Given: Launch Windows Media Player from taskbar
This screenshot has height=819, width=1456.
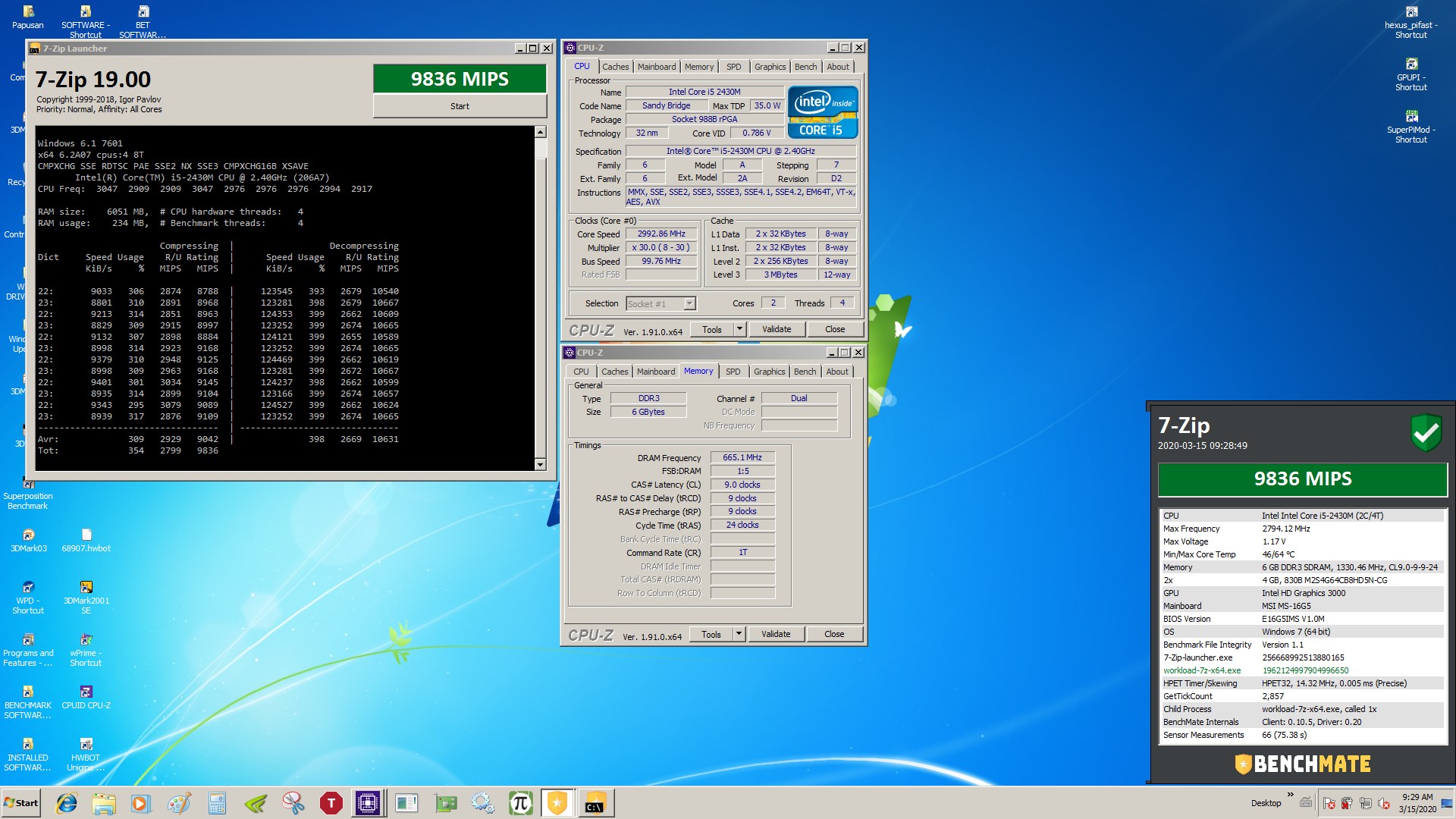Looking at the screenshot, I should click(x=140, y=803).
